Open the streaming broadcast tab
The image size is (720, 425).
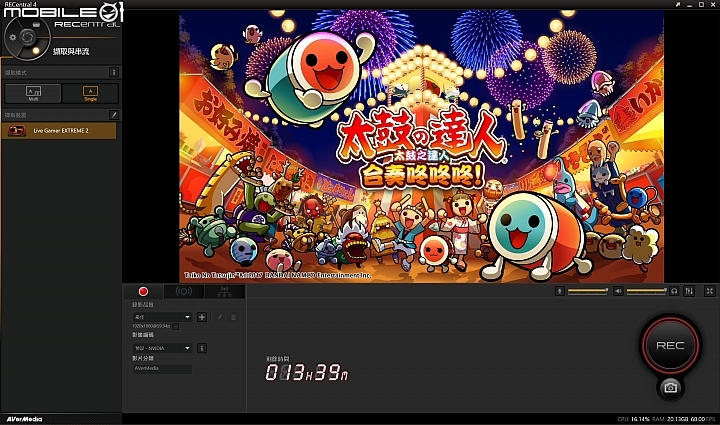(x=184, y=291)
